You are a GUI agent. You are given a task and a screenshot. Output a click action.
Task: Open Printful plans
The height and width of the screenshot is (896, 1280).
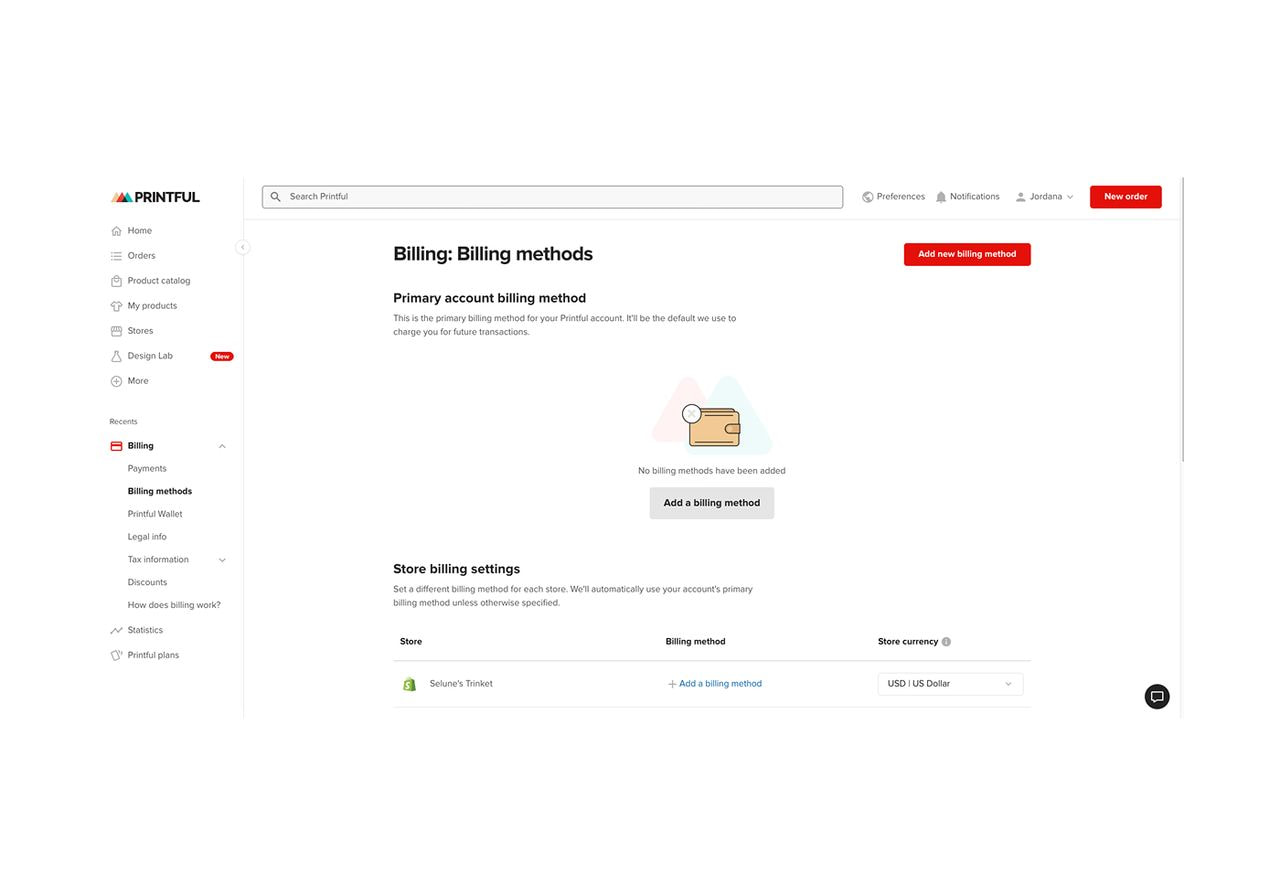click(x=153, y=655)
